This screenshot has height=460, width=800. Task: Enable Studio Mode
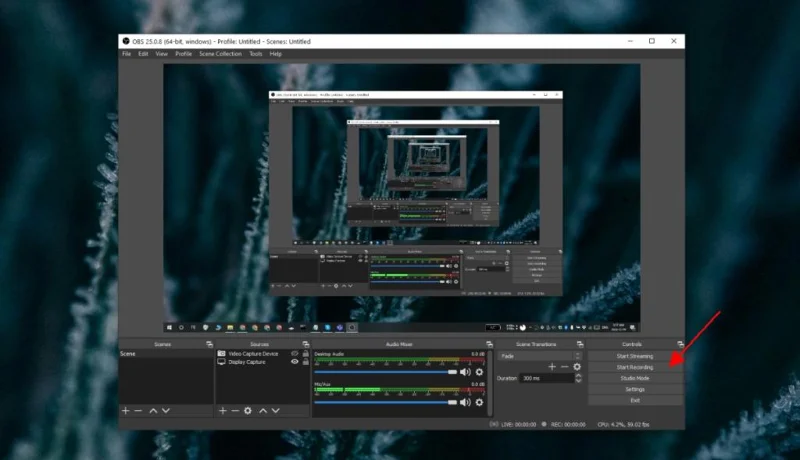click(x=635, y=378)
